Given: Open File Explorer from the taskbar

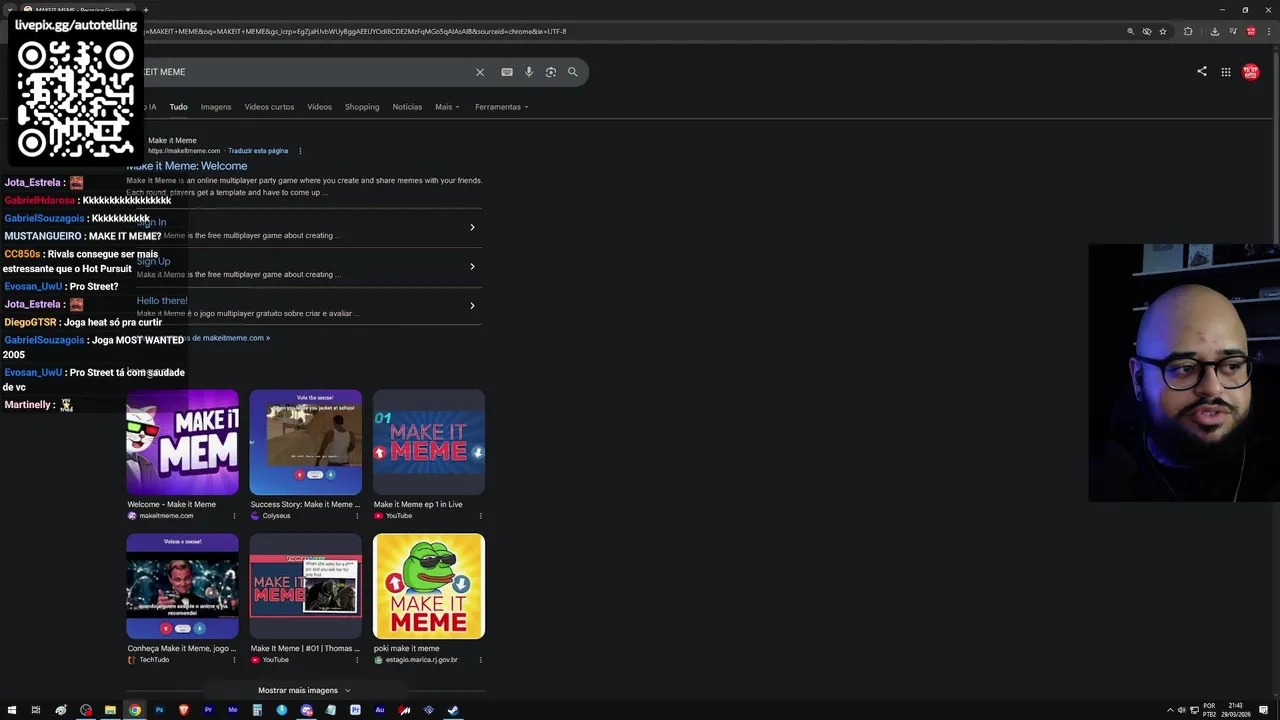Looking at the screenshot, I should 110,710.
